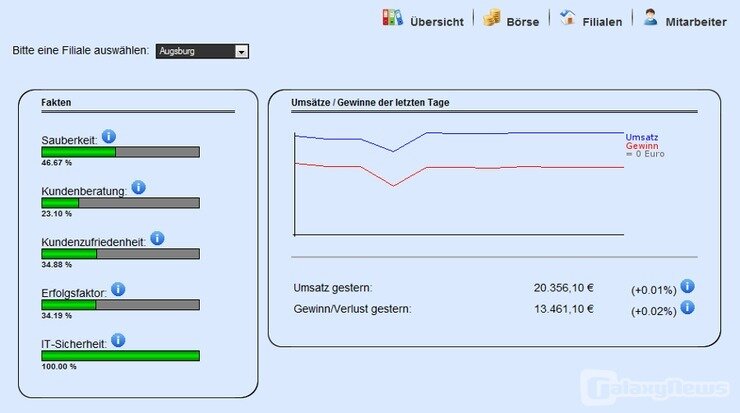Click the (+0.02%) change value
The image size is (740, 413).
[654, 312]
